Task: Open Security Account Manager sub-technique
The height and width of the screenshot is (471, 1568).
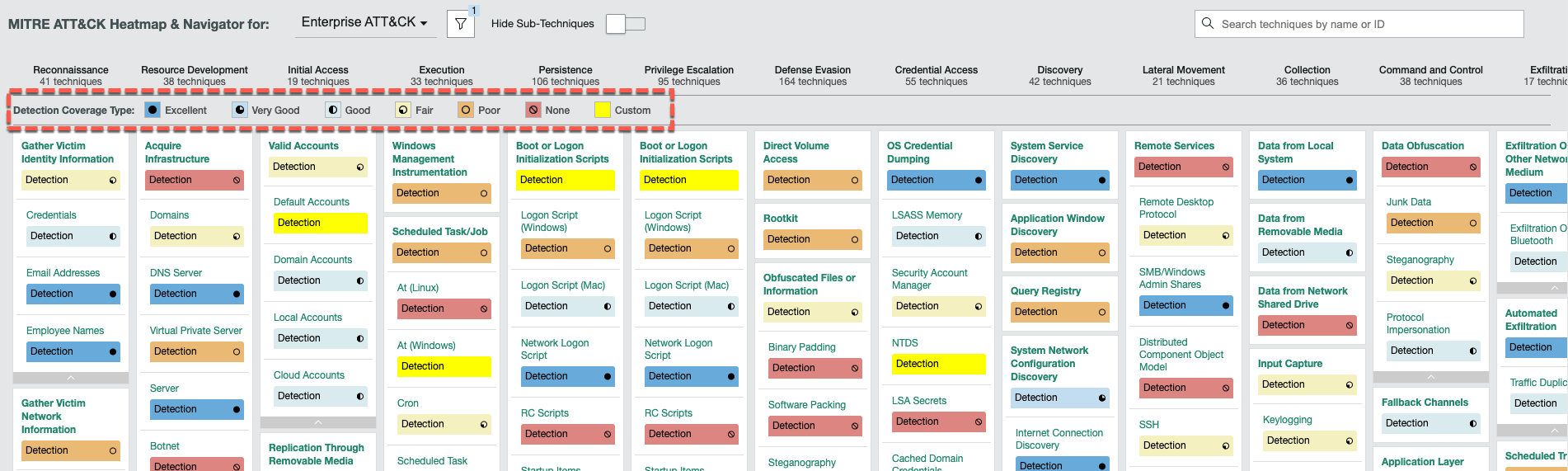Action: (930, 279)
